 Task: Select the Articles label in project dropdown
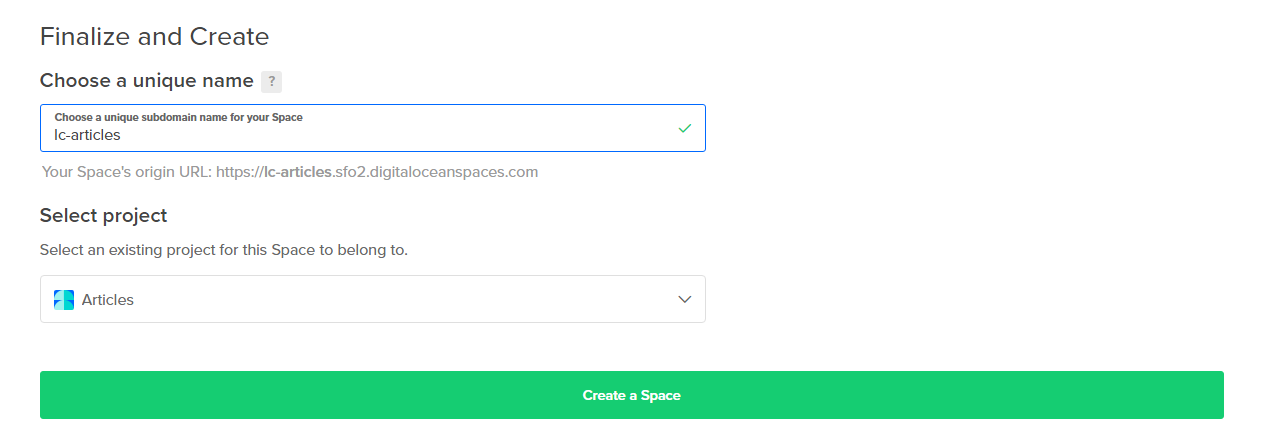tap(108, 300)
